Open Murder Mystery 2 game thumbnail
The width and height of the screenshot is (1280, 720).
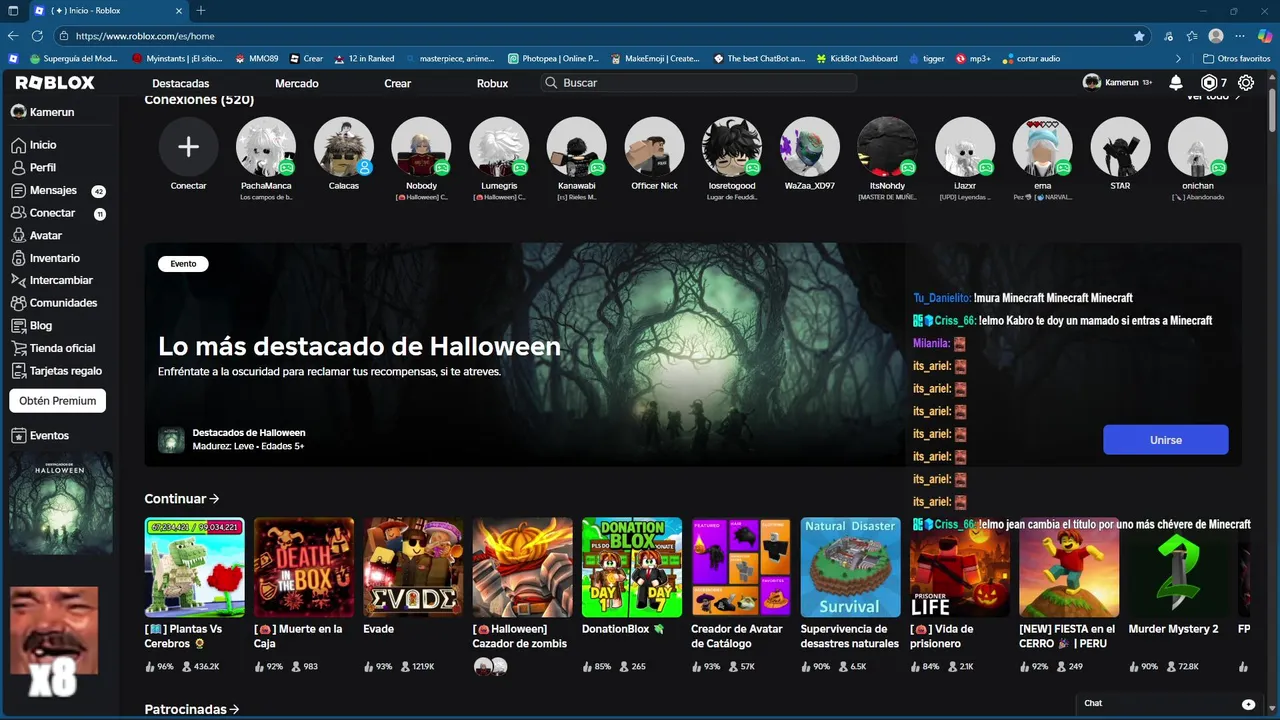click(x=1179, y=567)
